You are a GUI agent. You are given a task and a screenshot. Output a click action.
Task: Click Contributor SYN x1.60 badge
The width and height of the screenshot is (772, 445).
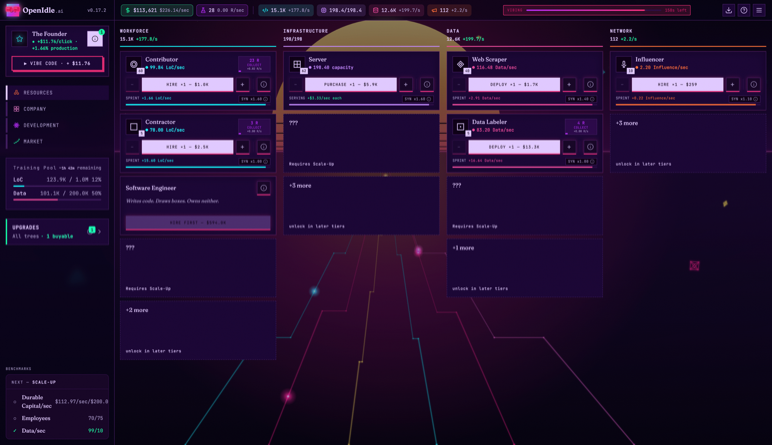pyautogui.click(x=254, y=99)
